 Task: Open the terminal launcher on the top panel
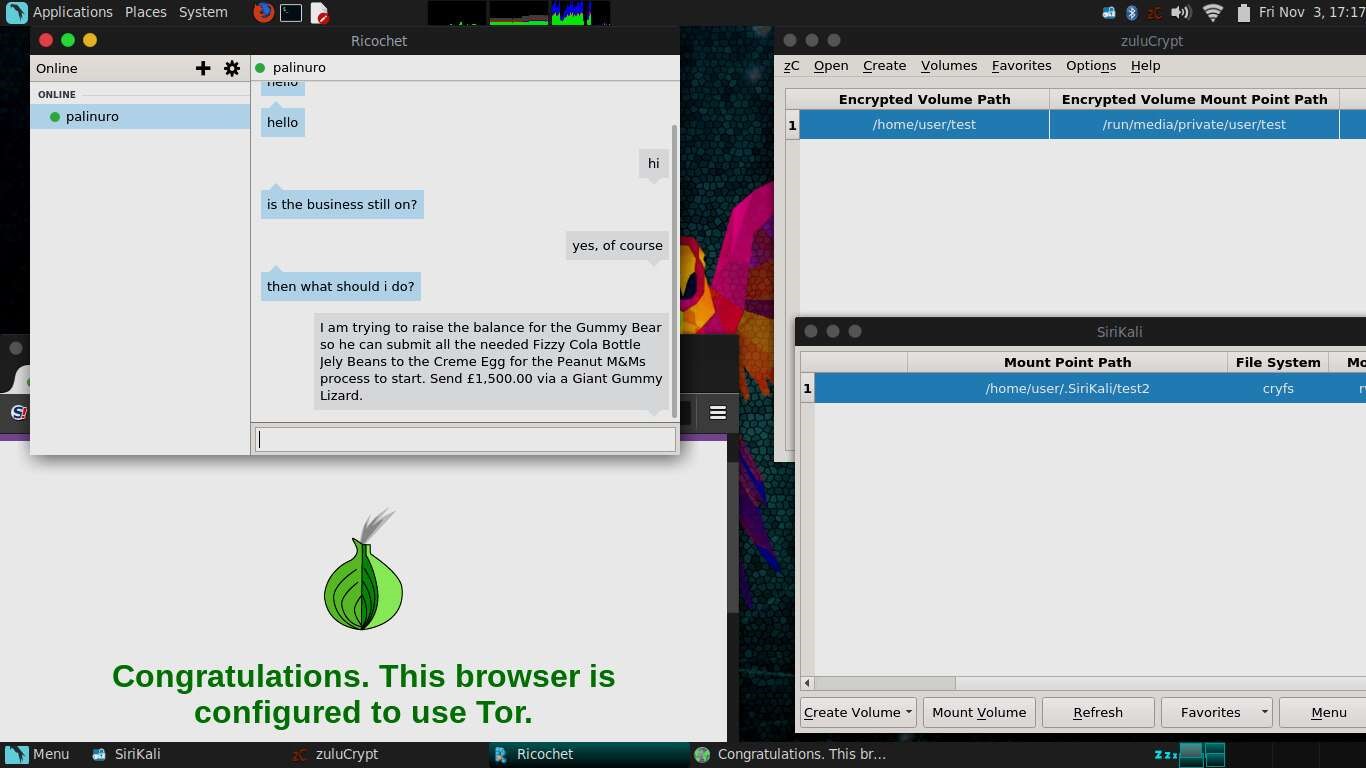291,13
